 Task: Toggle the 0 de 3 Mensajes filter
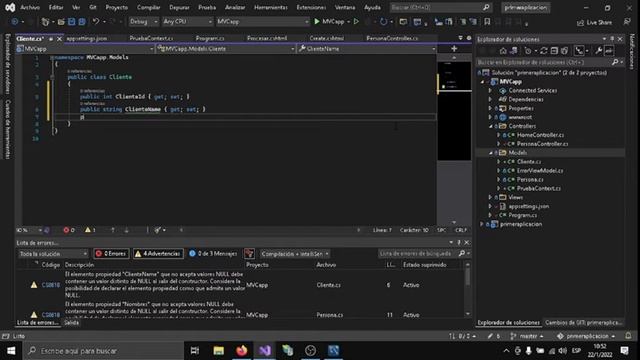[x=213, y=254]
